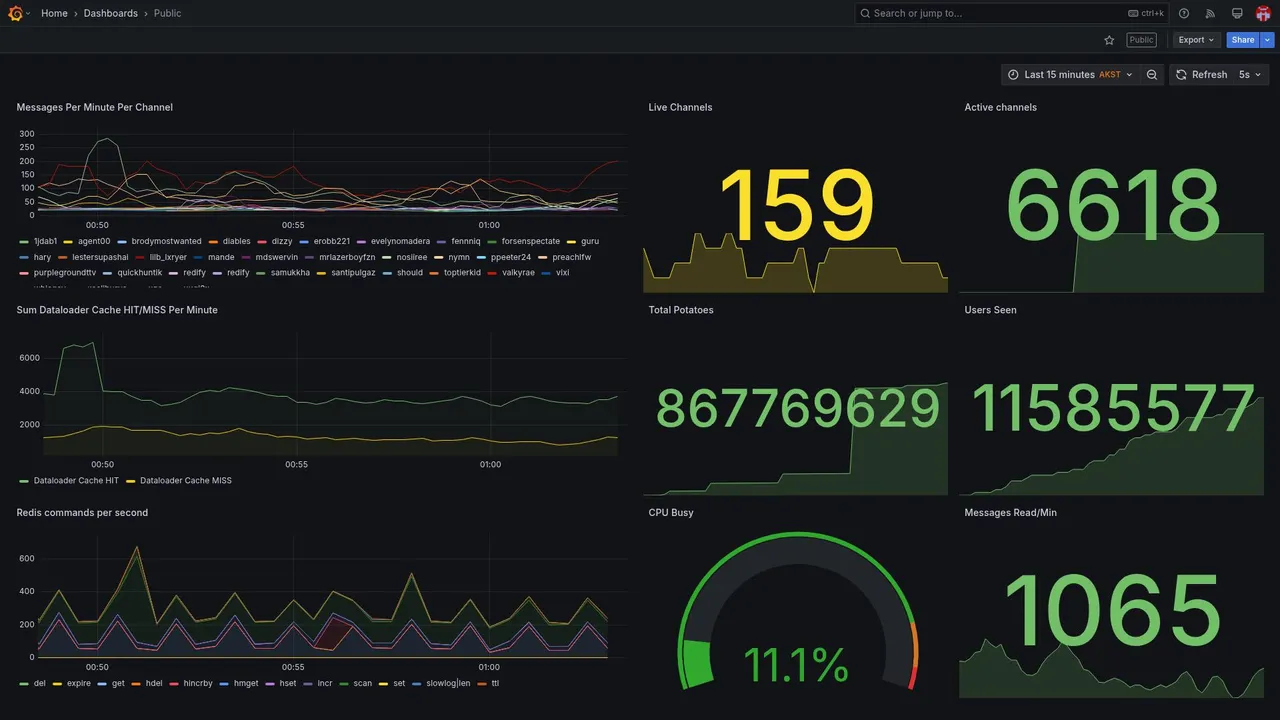
Task: Click the blue Share button
Action: coord(1243,40)
